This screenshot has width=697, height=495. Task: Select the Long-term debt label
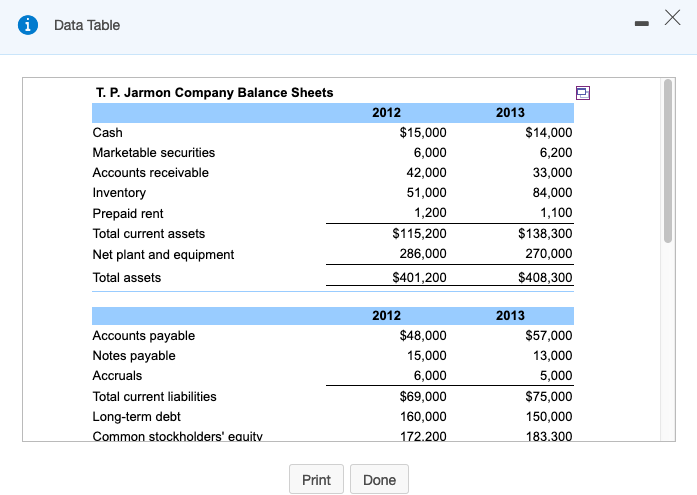(136, 416)
